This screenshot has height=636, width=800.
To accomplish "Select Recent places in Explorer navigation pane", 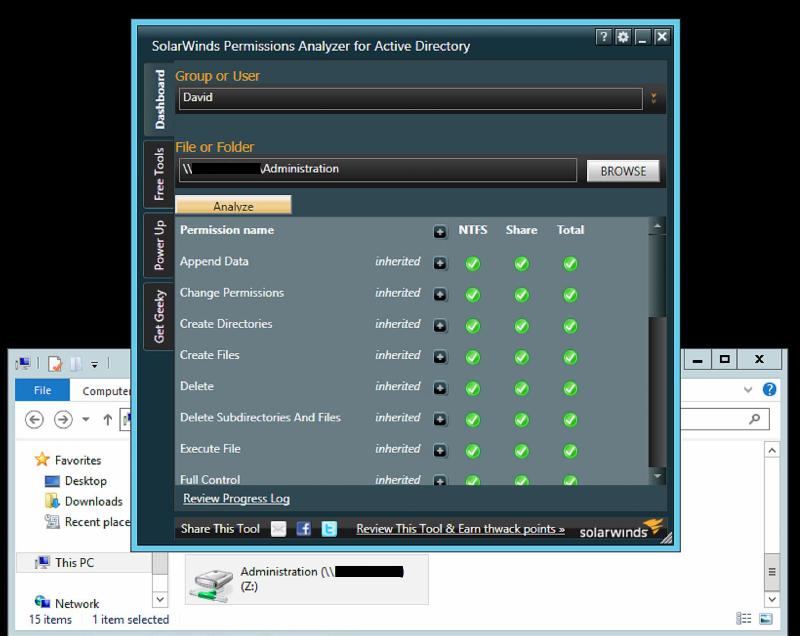I will point(87,522).
